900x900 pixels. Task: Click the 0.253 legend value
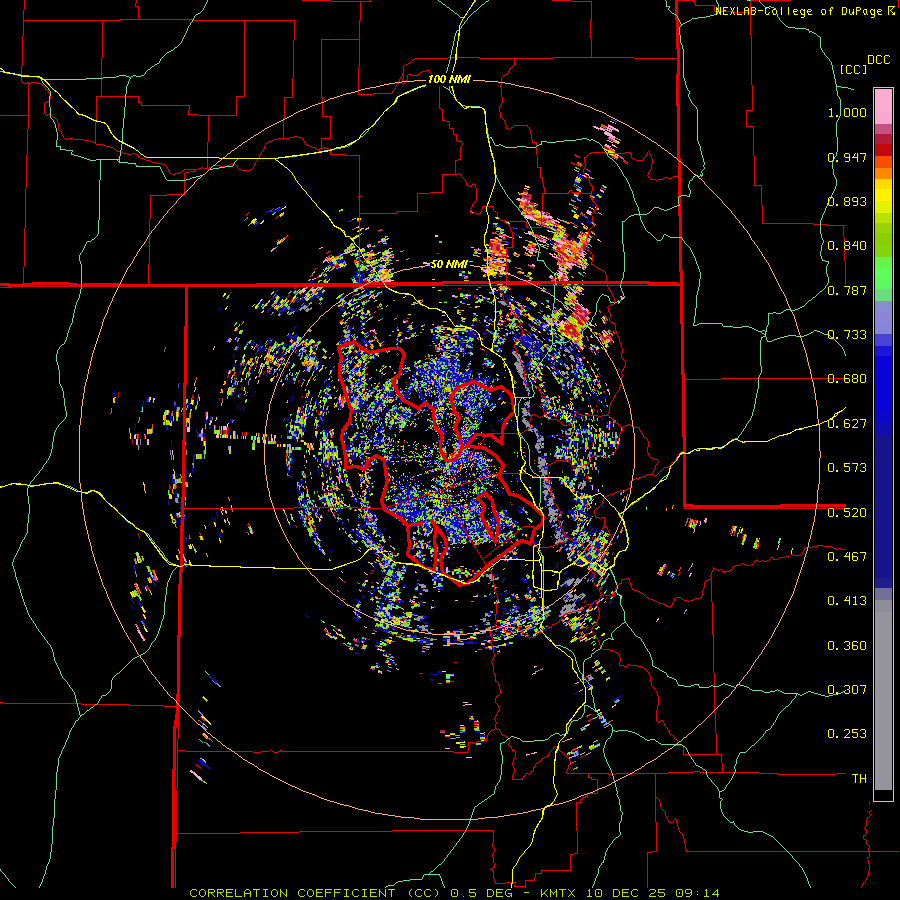click(x=847, y=734)
